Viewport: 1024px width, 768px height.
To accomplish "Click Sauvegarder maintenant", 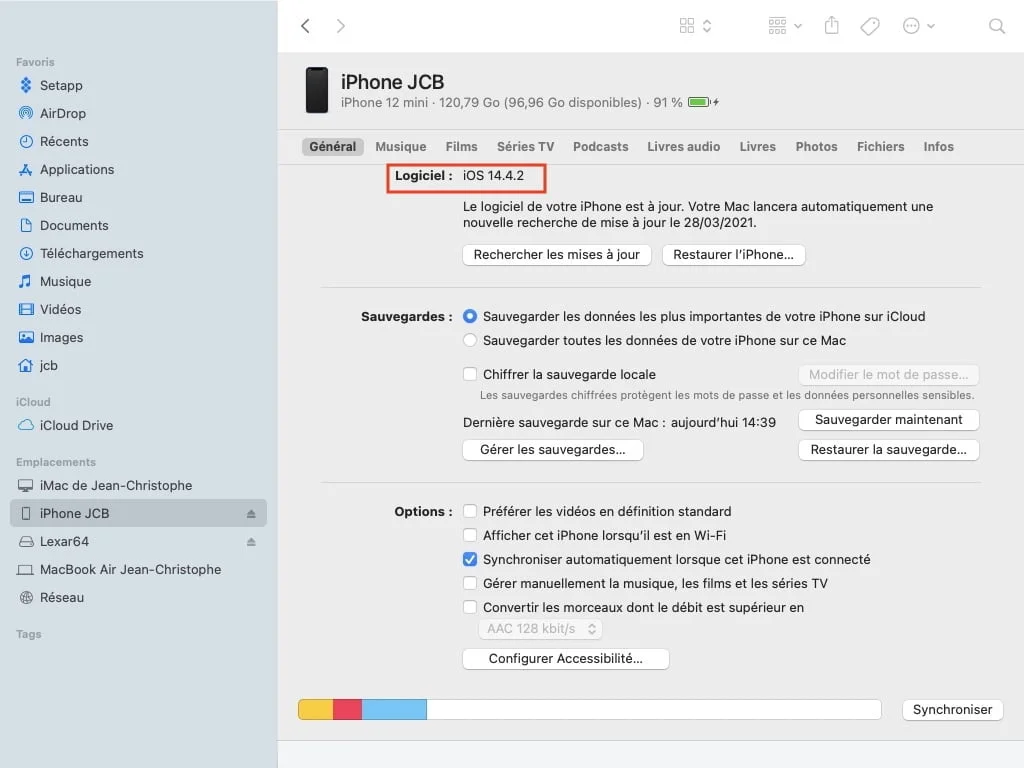I will (888, 420).
